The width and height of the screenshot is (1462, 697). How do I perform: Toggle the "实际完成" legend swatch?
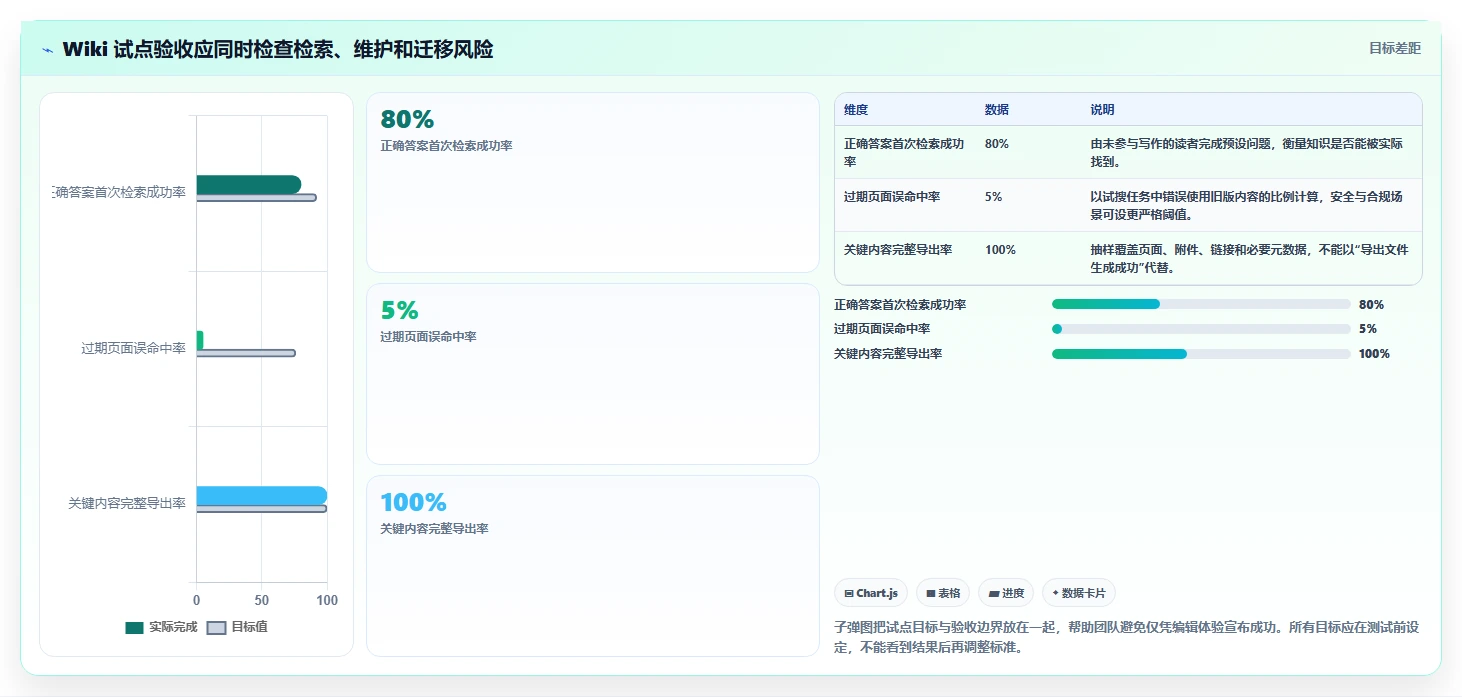tap(134, 628)
